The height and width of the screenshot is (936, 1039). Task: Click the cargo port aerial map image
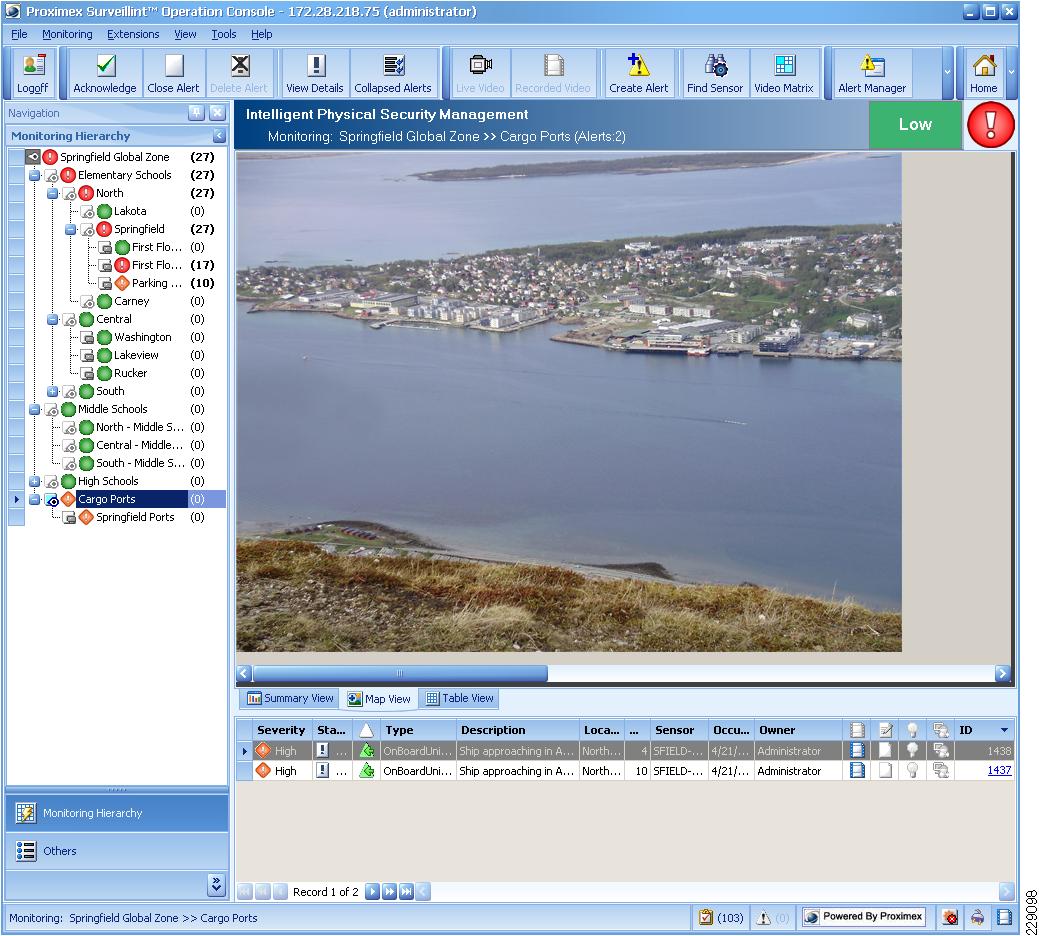pos(569,402)
